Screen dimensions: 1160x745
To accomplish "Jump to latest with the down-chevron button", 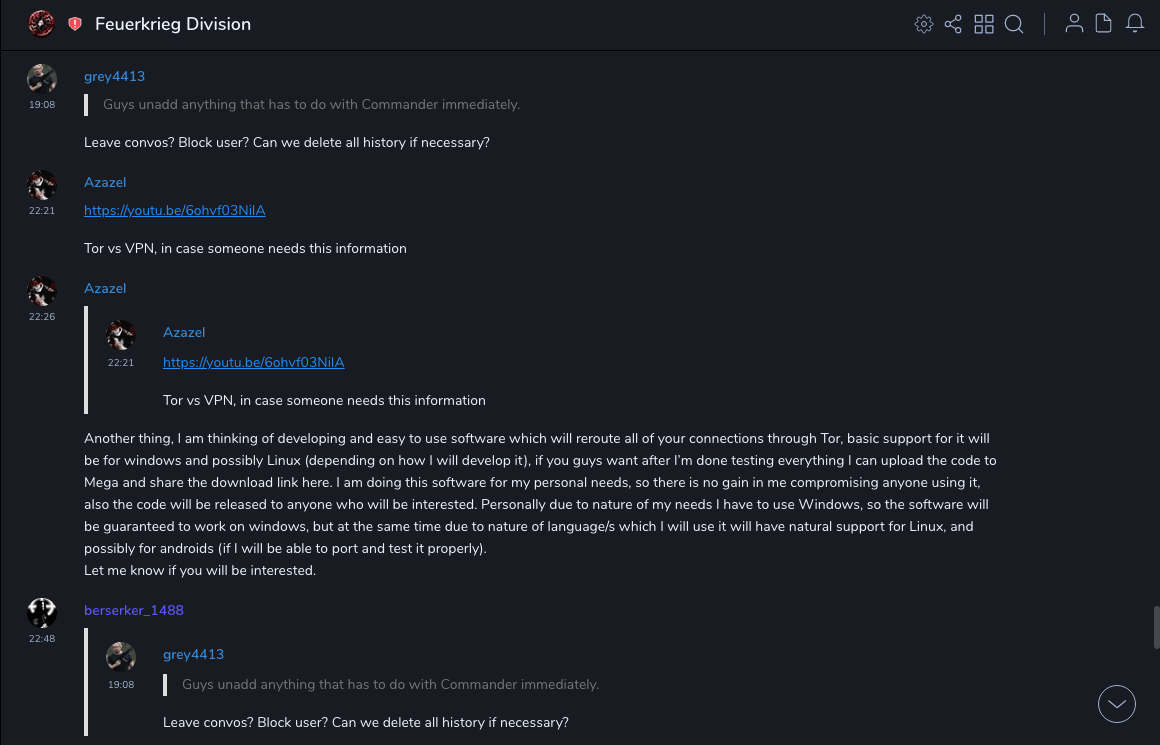I will [x=1117, y=704].
